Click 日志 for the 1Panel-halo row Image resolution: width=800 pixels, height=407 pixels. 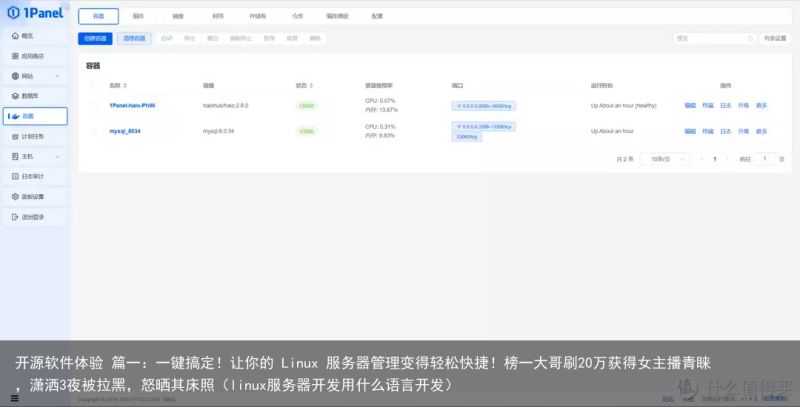(726, 106)
